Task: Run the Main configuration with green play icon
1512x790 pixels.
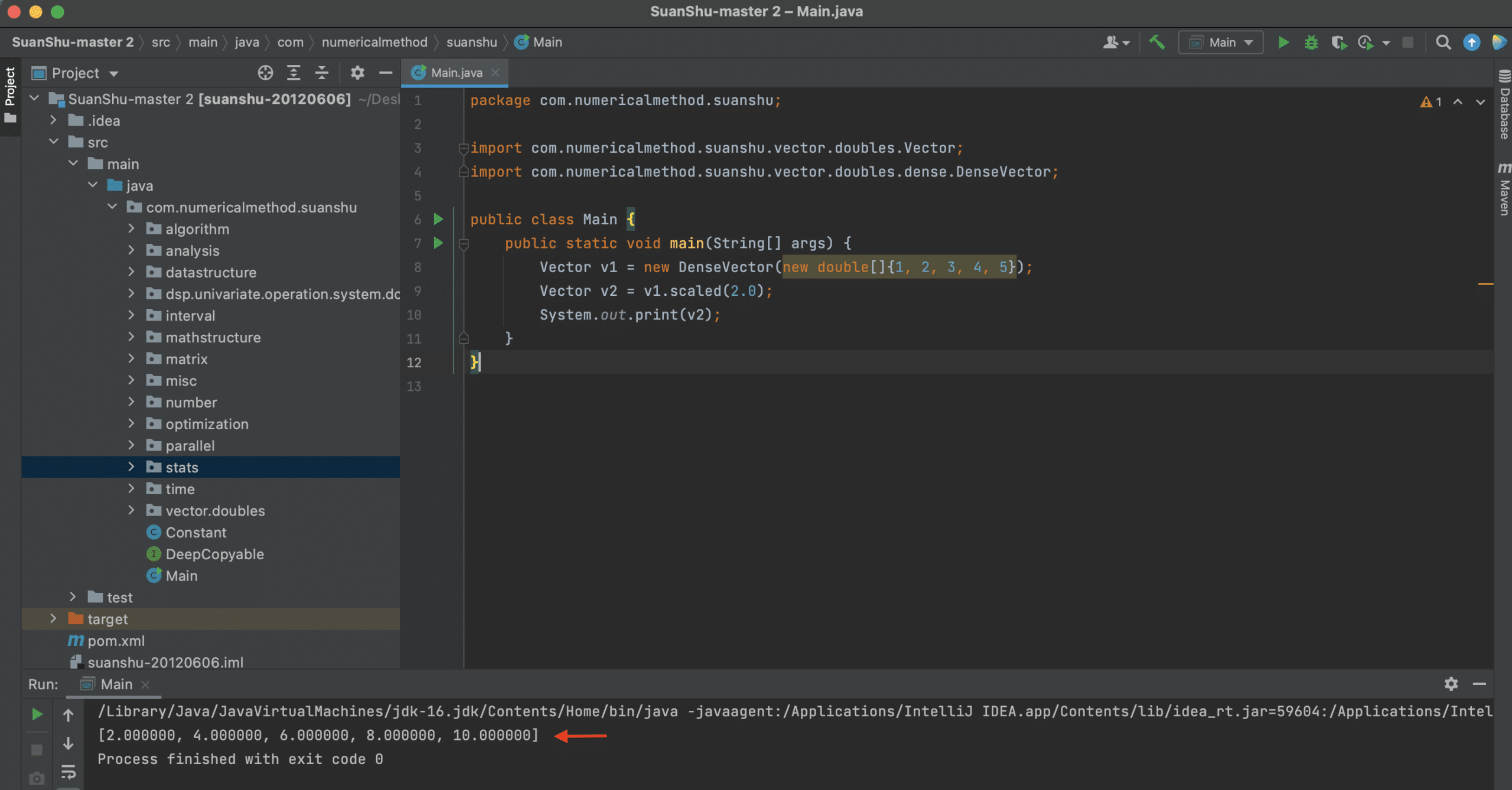Action: click(x=1283, y=43)
